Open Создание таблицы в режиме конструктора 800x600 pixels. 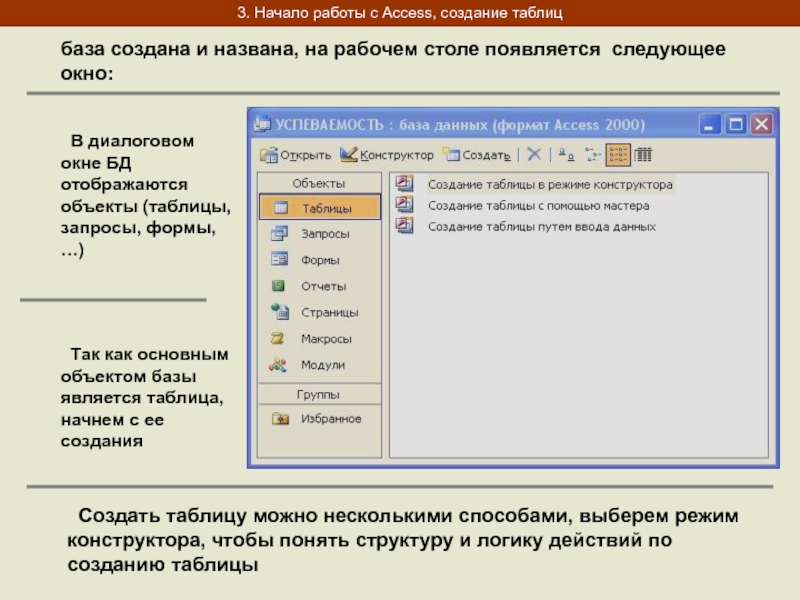point(550,185)
